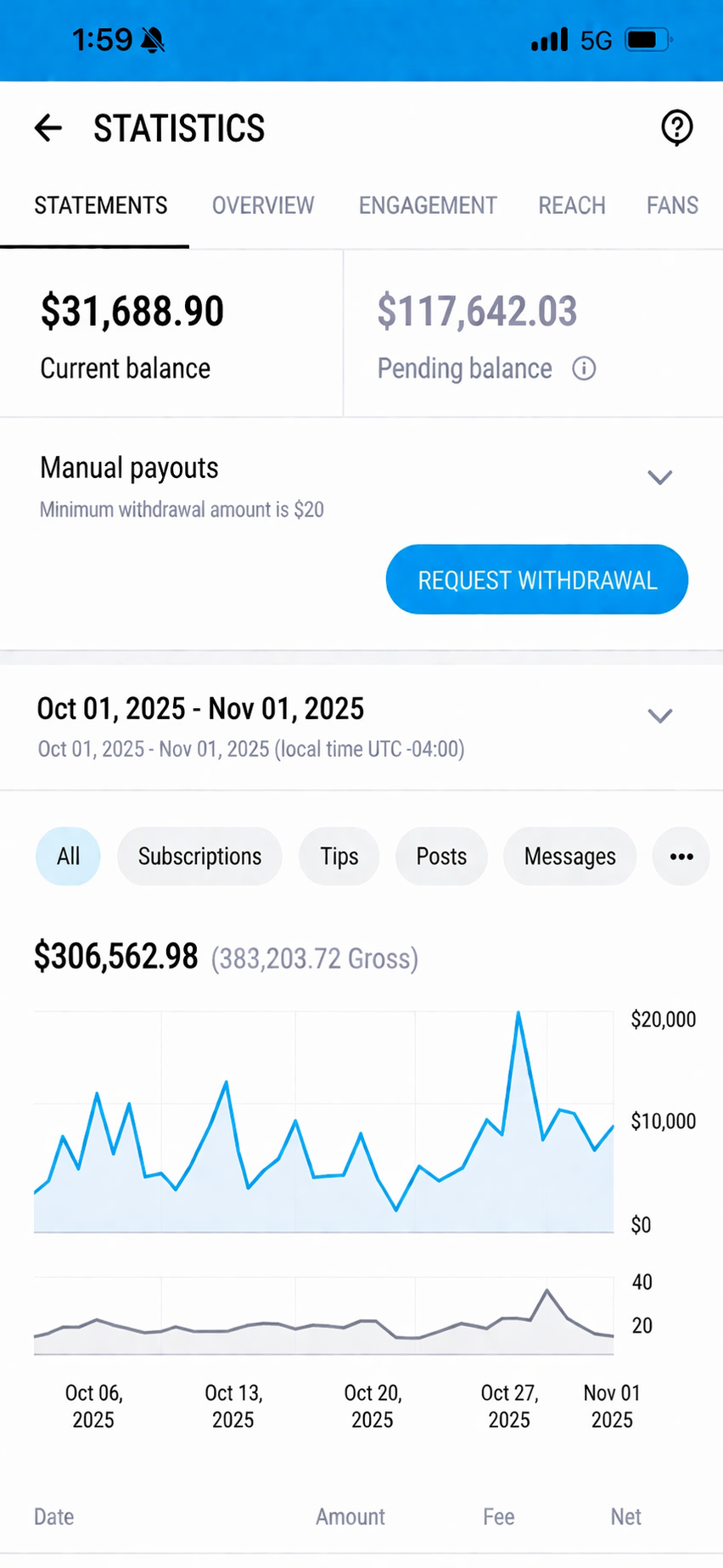
Task: Open the help question mark icon
Action: pos(677,128)
